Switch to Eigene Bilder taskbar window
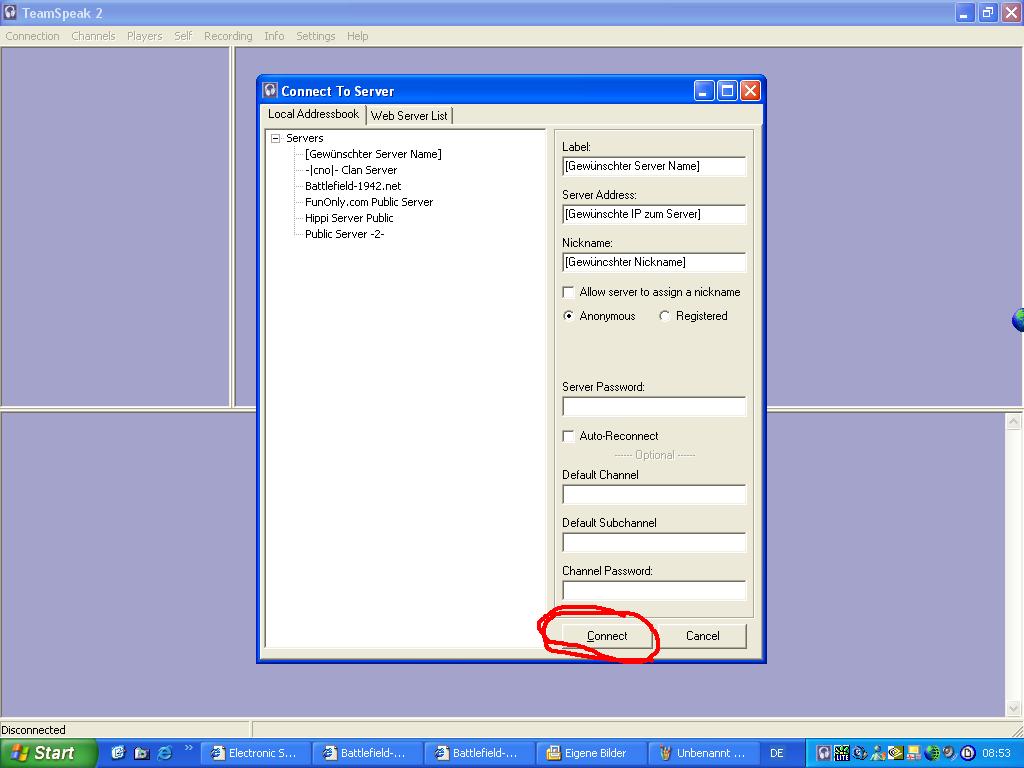The height and width of the screenshot is (768, 1024). (591, 753)
